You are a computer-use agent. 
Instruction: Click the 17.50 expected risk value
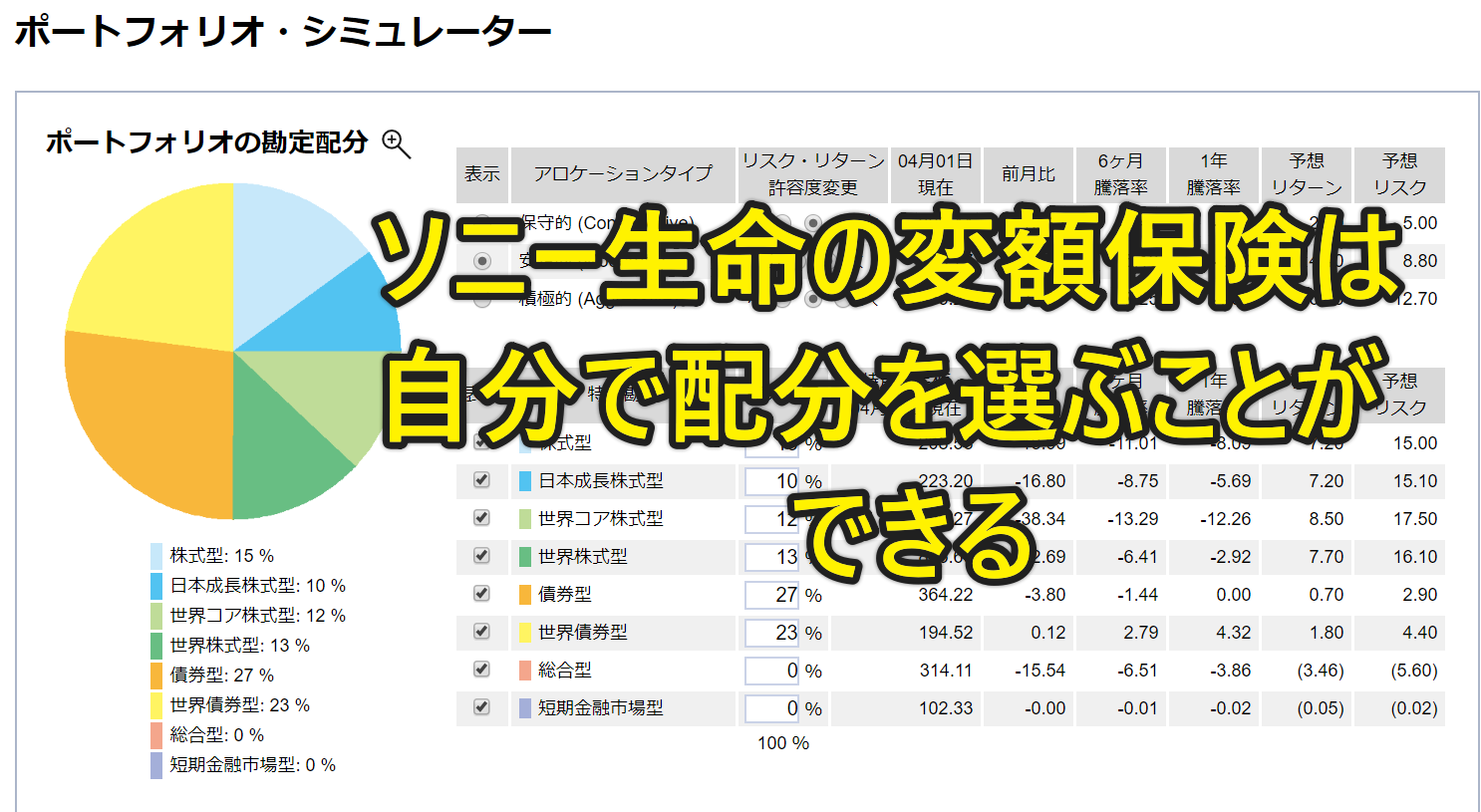point(1415,519)
